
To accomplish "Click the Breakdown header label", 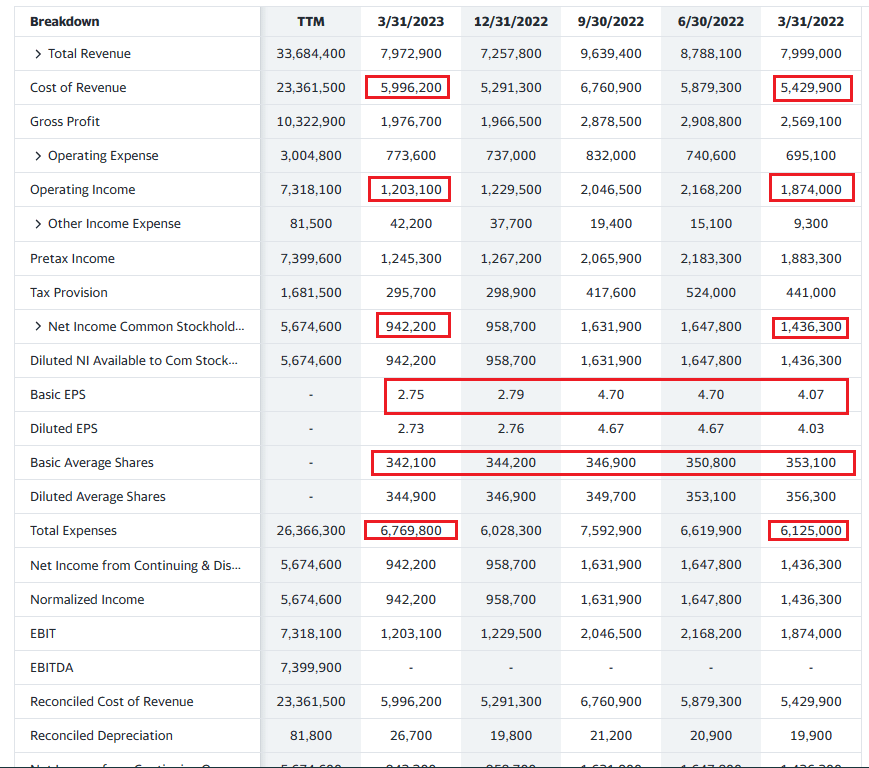I will pyautogui.click(x=65, y=21).
